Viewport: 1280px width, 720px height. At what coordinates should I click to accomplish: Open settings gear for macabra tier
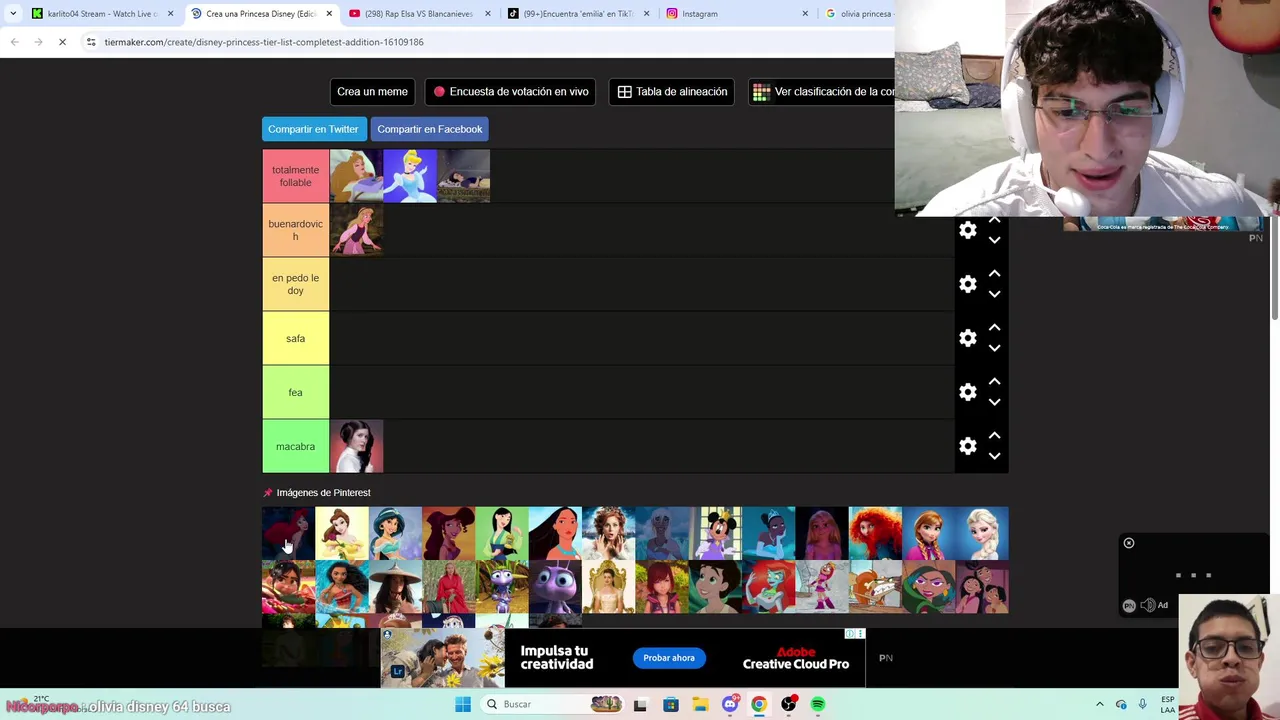967,446
